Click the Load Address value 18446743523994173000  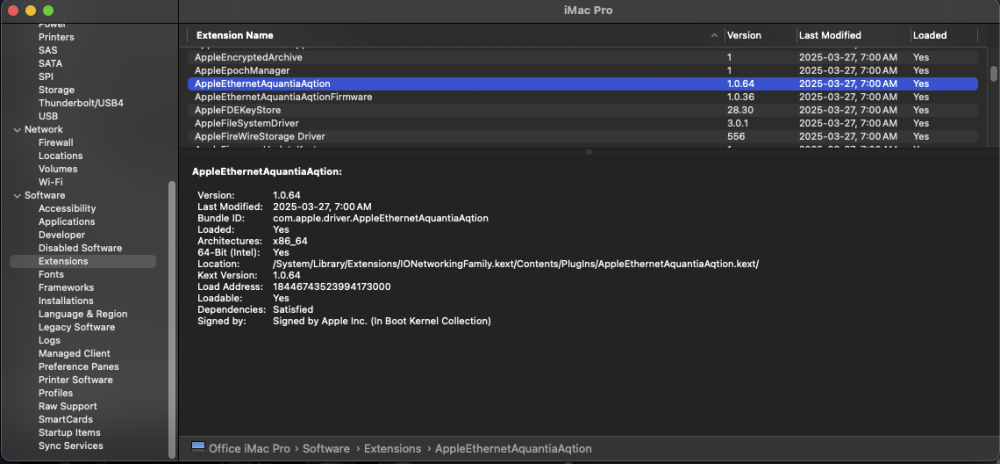(x=332, y=287)
